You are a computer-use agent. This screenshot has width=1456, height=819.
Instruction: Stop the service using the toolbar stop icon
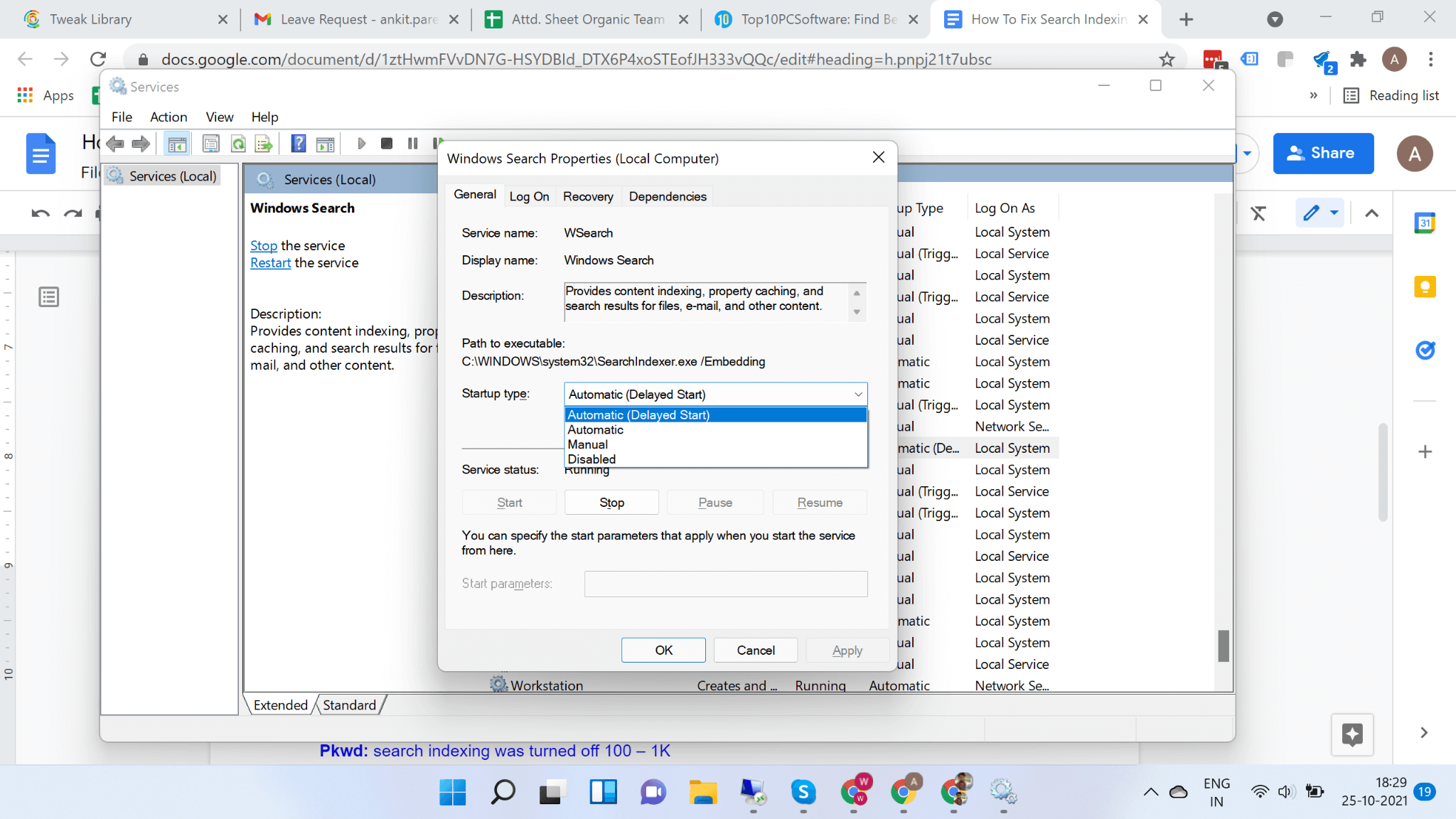[x=387, y=143]
